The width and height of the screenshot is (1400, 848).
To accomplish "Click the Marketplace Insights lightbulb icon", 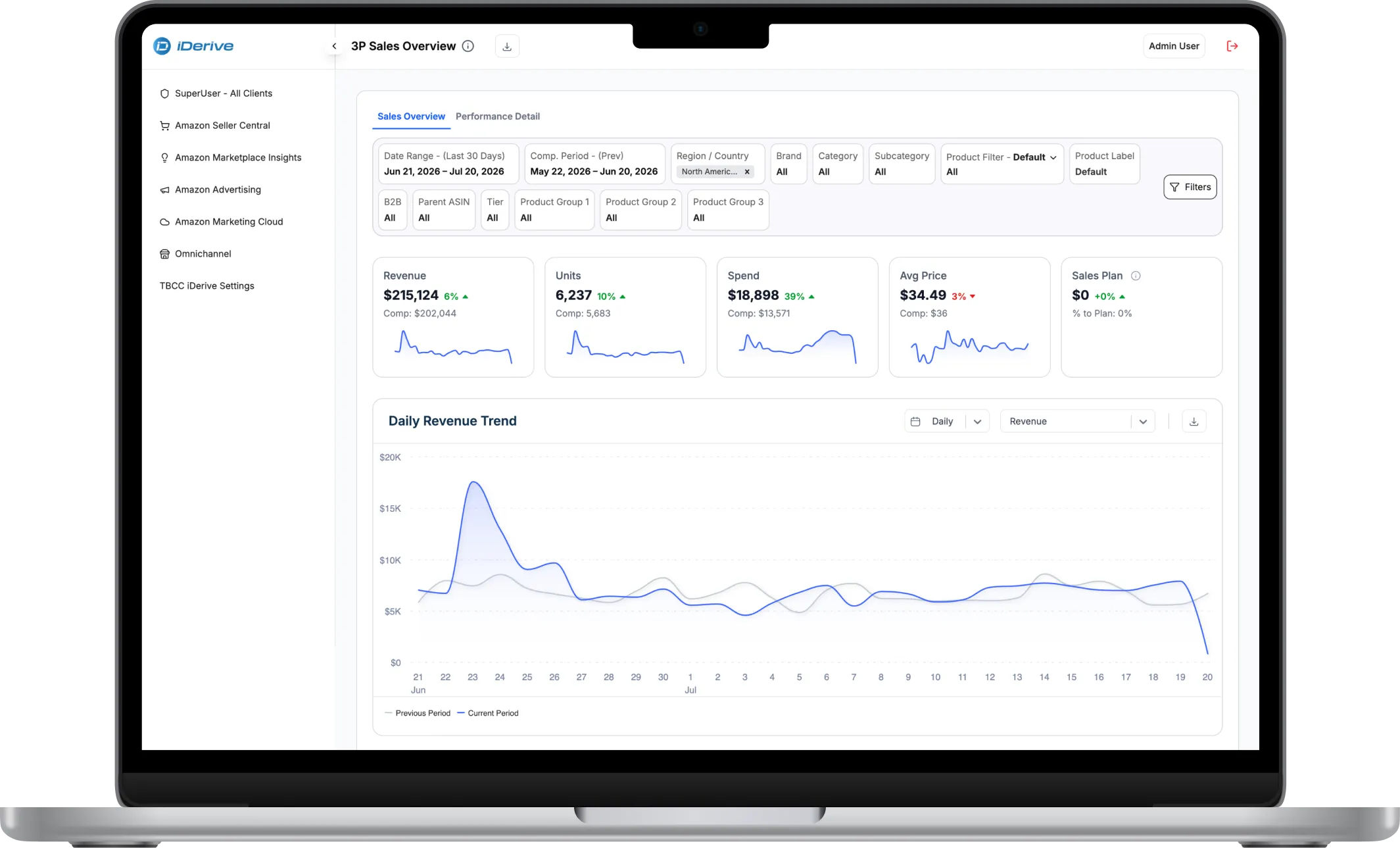I will click(x=164, y=158).
